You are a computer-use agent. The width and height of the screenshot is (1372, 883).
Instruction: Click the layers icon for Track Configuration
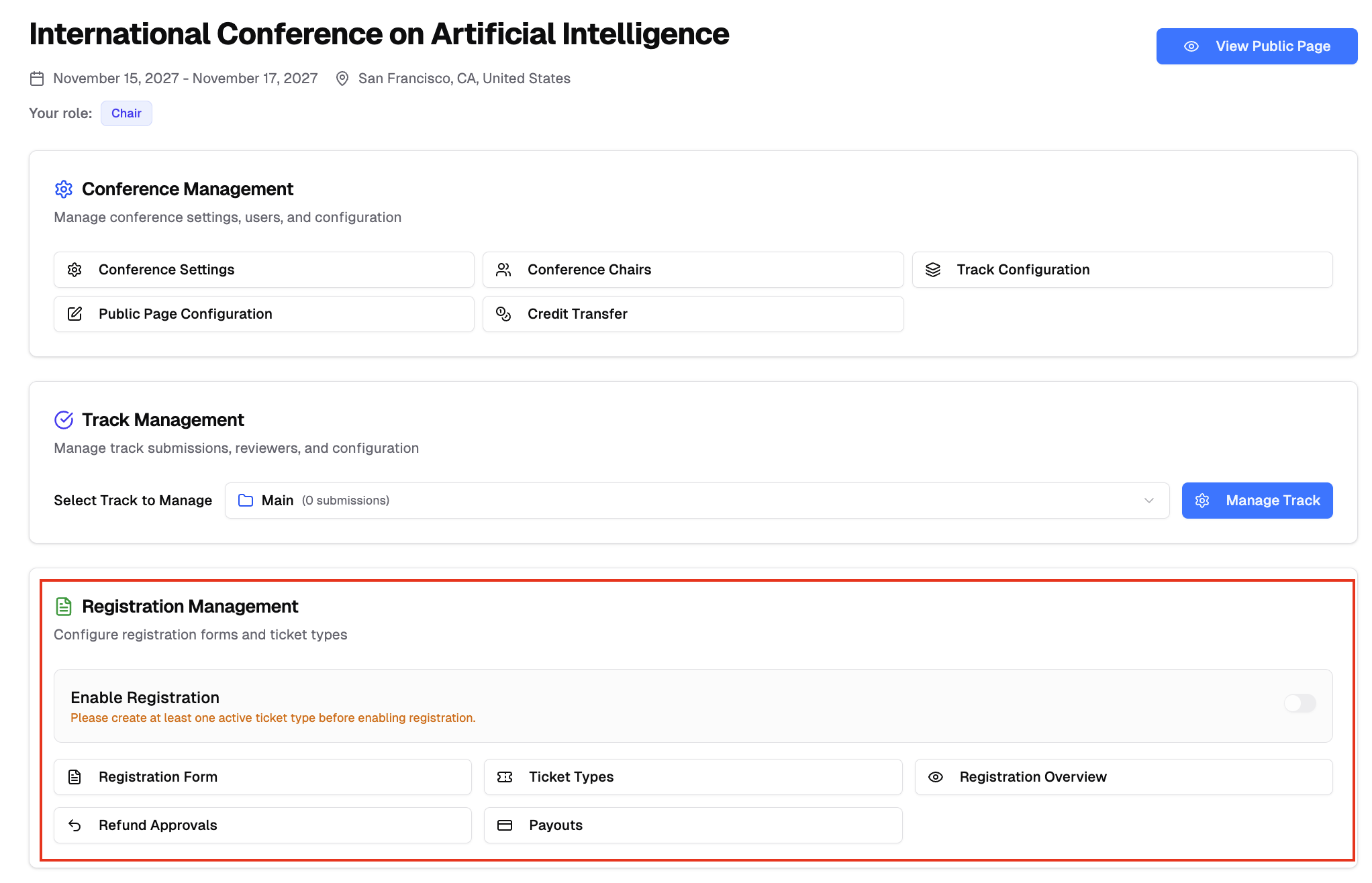[x=933, y=270]
